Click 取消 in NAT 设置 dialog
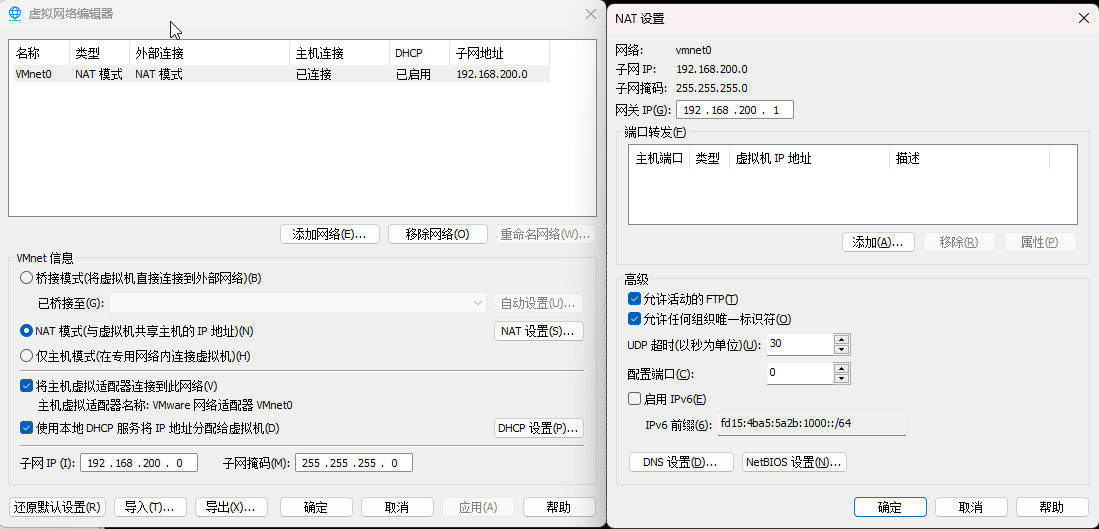Image resolution: width=1099 pixels, height=529 pixels. tap(971, 507)
